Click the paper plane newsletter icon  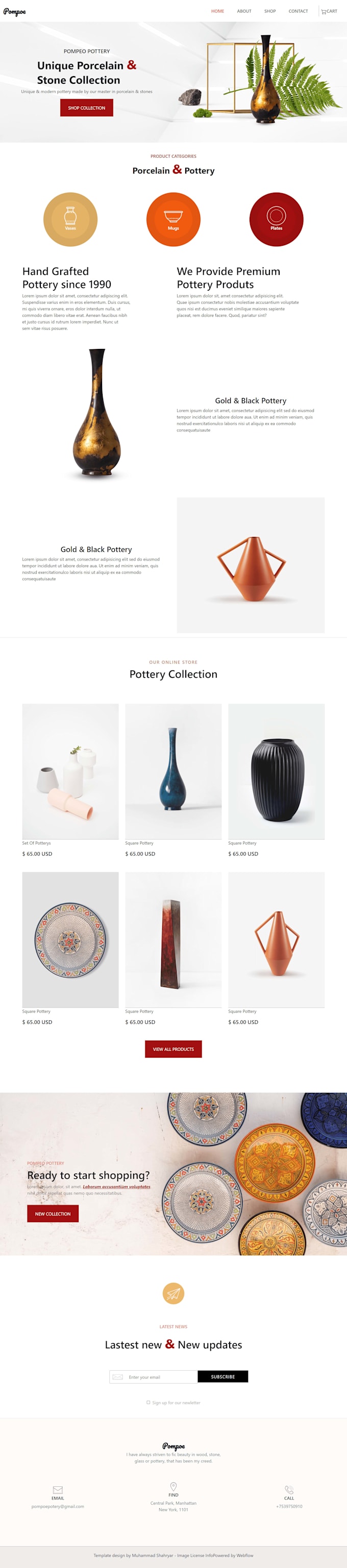click(173, 1293)
